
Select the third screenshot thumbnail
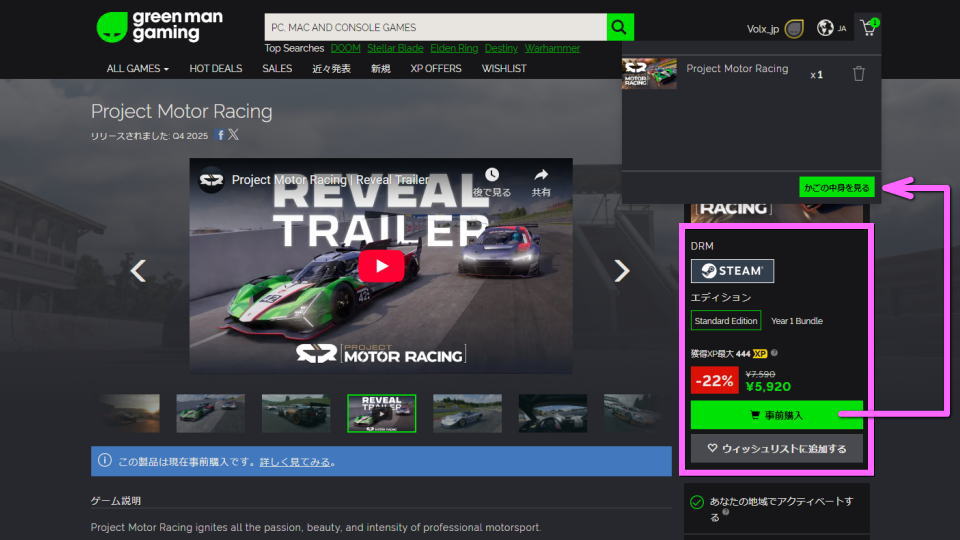(x=296, y=413)
